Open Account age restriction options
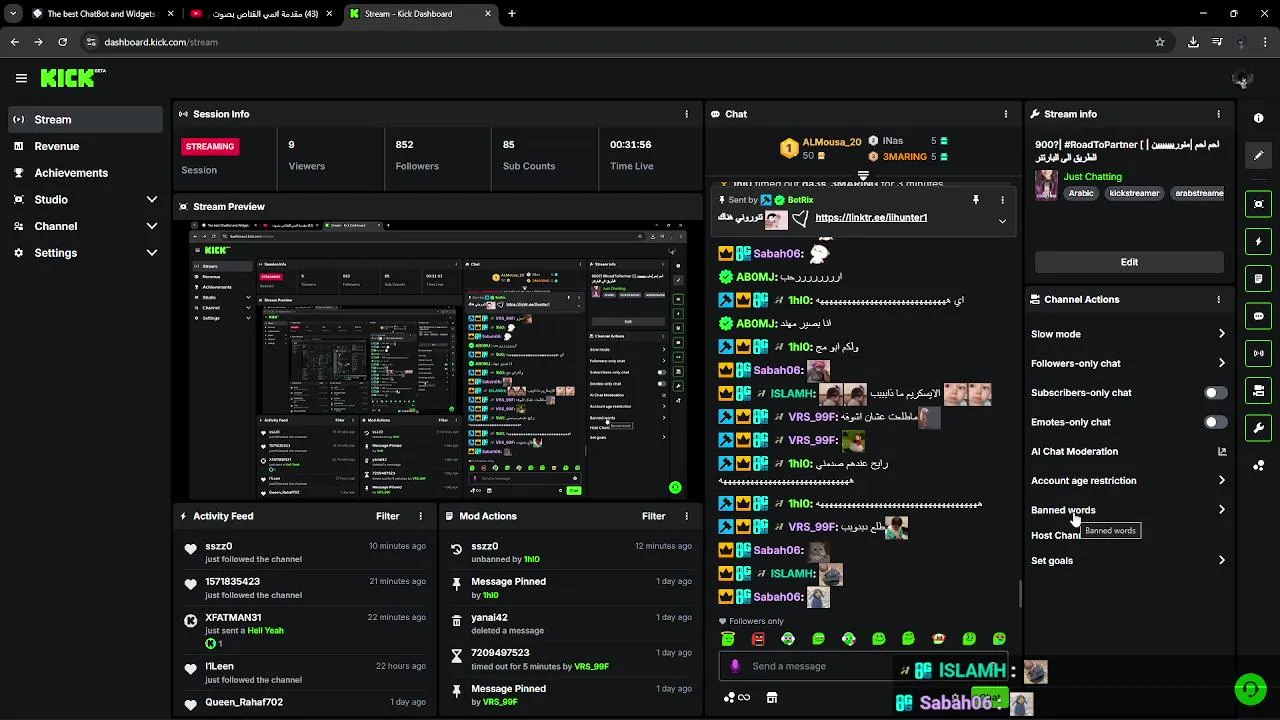1280x720 pixels. point(1128,481)
